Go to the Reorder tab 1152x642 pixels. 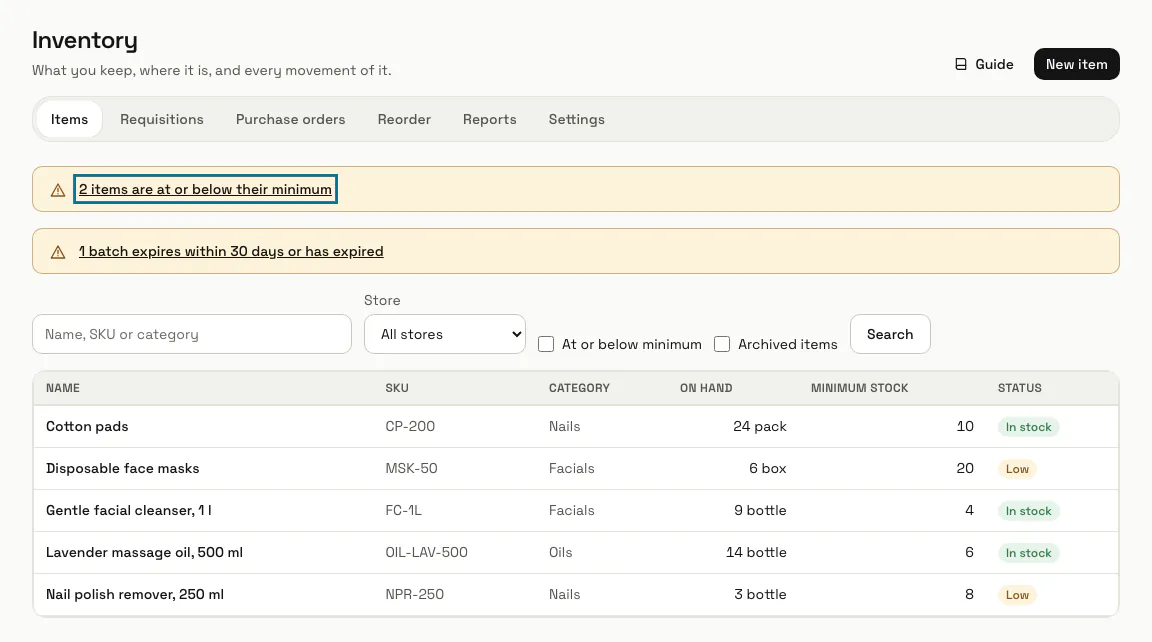click(x=404, y=119)
